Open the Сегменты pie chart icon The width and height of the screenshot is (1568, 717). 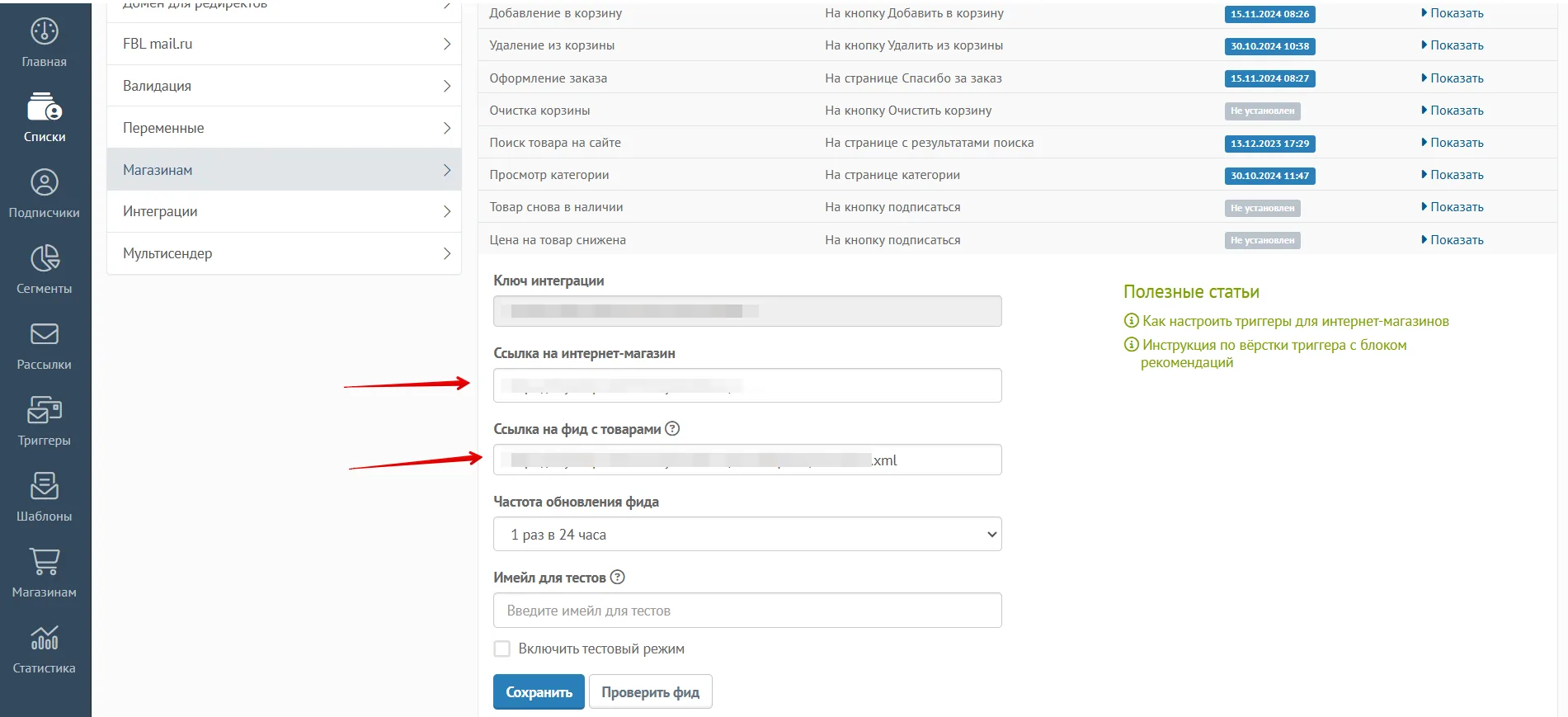pos(45,258)
